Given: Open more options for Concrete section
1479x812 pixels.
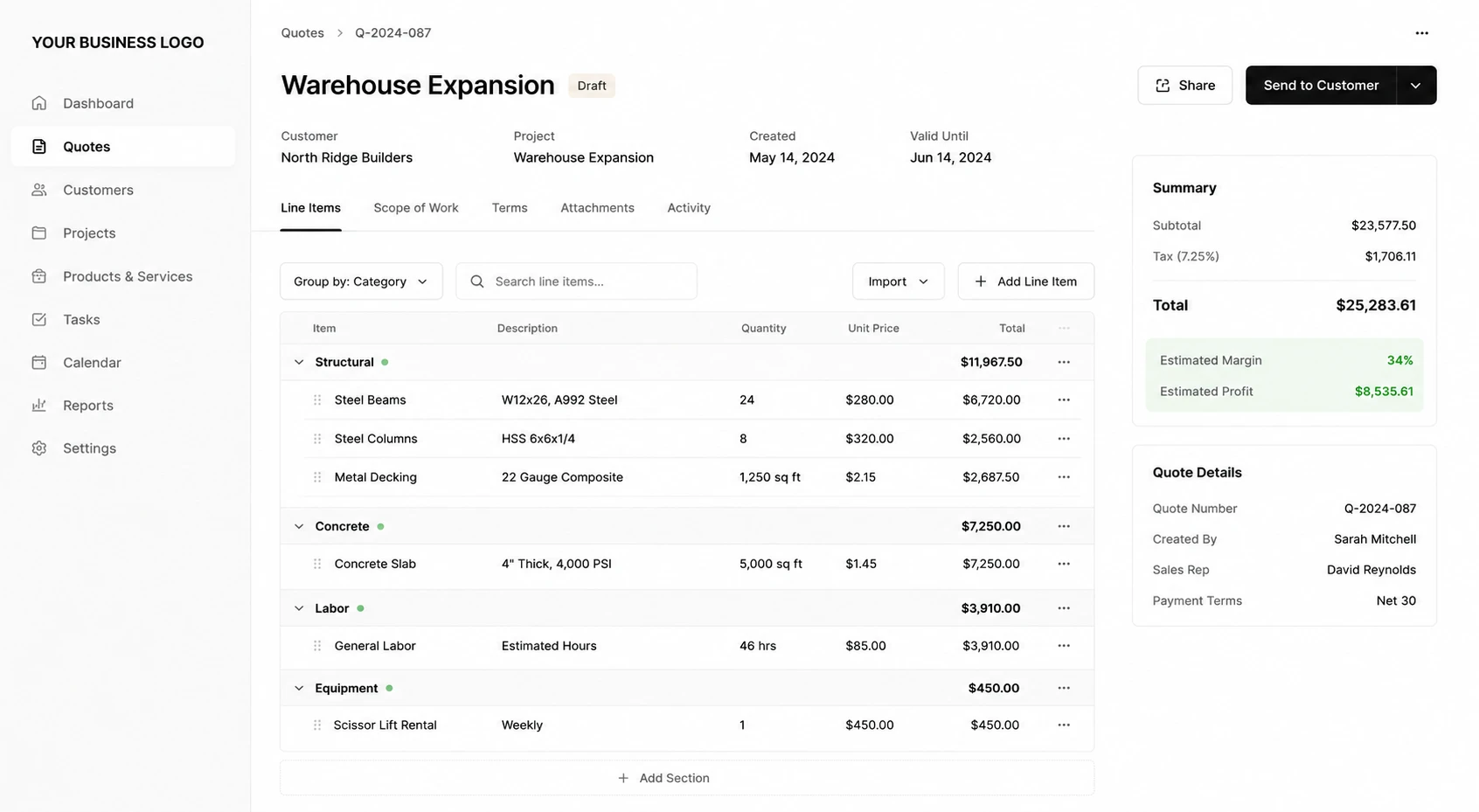Looking at the screenshot, I should [x=1064, y=526].
